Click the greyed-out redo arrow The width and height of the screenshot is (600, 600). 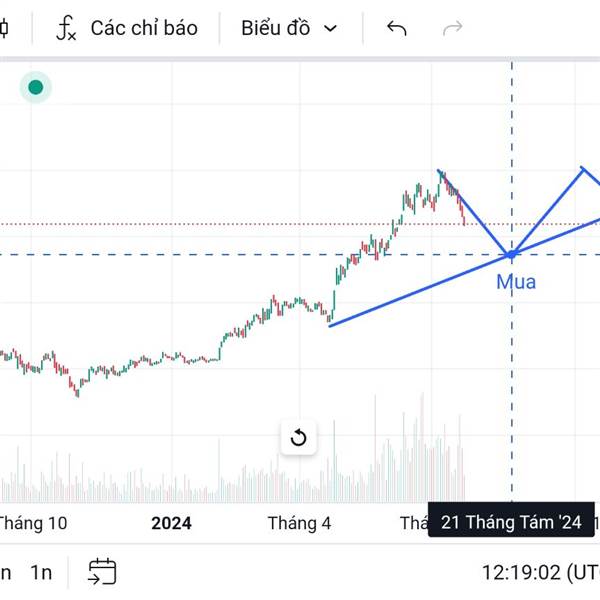pyautogui.click(x=453, y=28)
